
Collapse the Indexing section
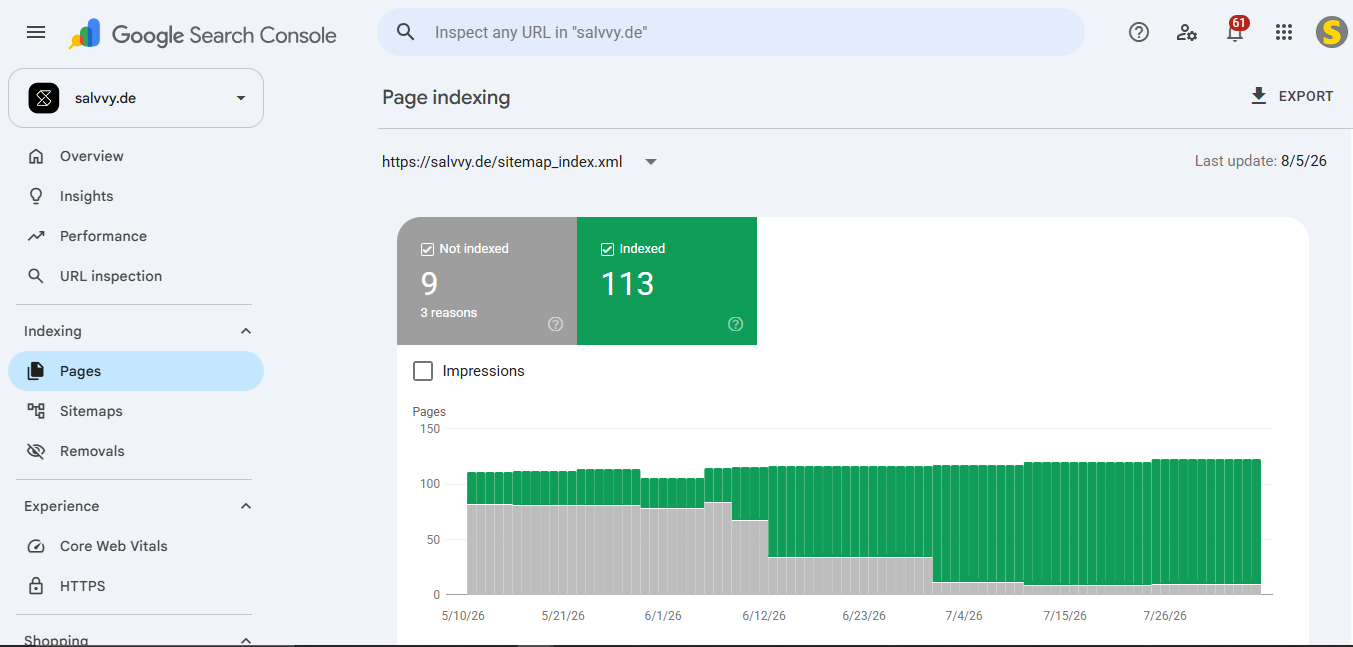(x=246, y=331)
